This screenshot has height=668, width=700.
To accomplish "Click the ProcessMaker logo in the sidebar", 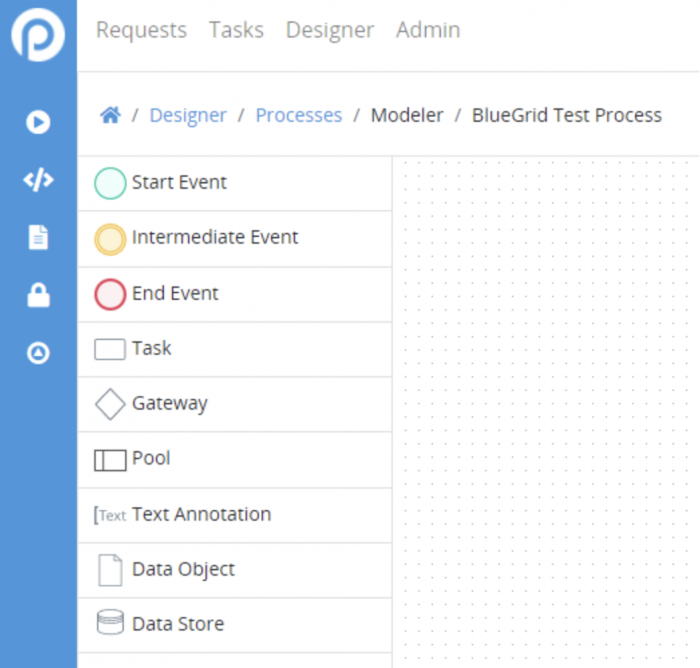I will pyautogui.click(x=38, y=35).
